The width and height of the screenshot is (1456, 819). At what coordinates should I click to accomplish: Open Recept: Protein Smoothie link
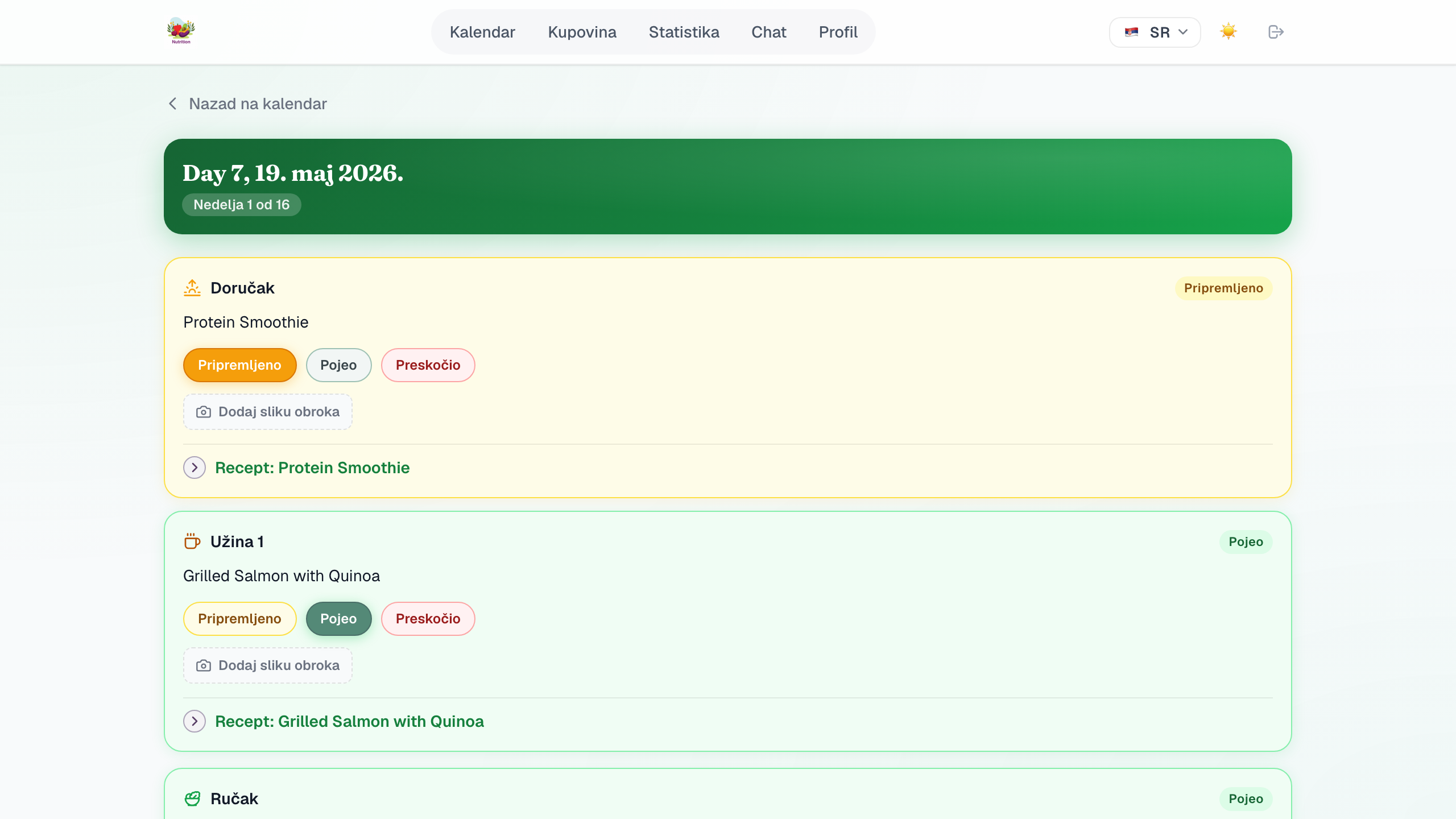pos(312,468)
